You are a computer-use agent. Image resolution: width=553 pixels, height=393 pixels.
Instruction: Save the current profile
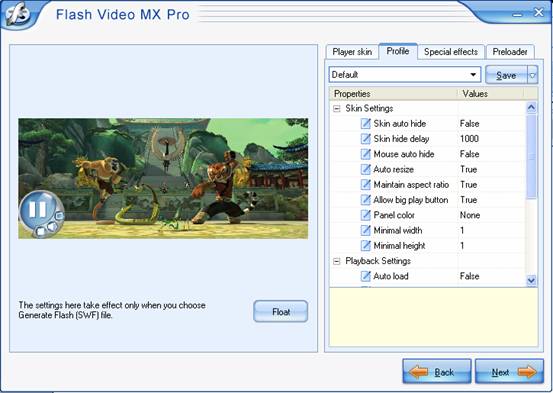pyautogui.click(x=506, y=75)
